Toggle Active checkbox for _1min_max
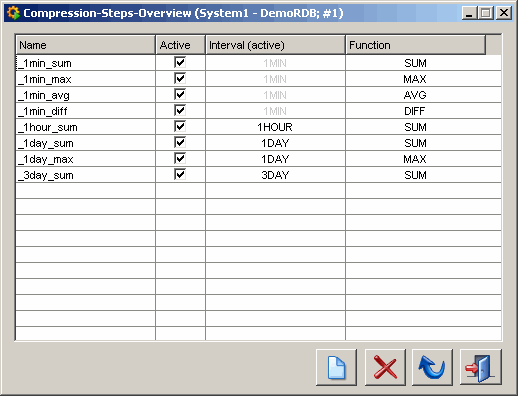The image size is (518, 396). (x=180, y=78)
